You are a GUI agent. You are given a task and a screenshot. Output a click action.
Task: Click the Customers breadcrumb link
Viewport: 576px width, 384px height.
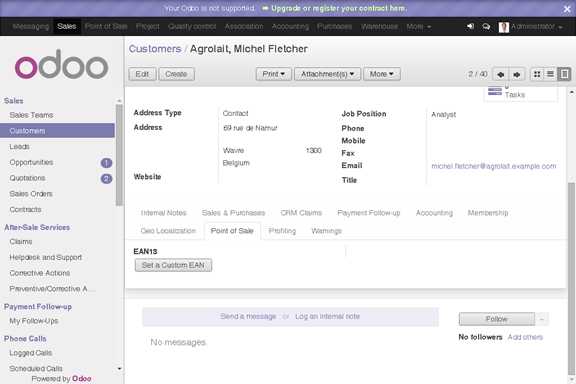point(155,49)
